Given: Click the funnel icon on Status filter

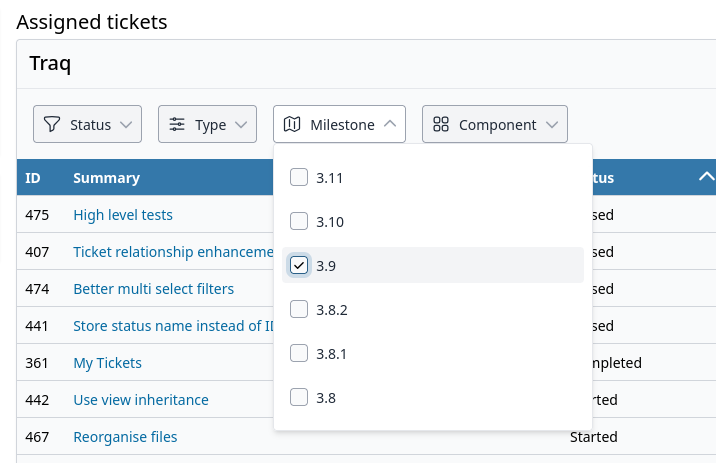Looking at the screenshot, I should 52,124.
